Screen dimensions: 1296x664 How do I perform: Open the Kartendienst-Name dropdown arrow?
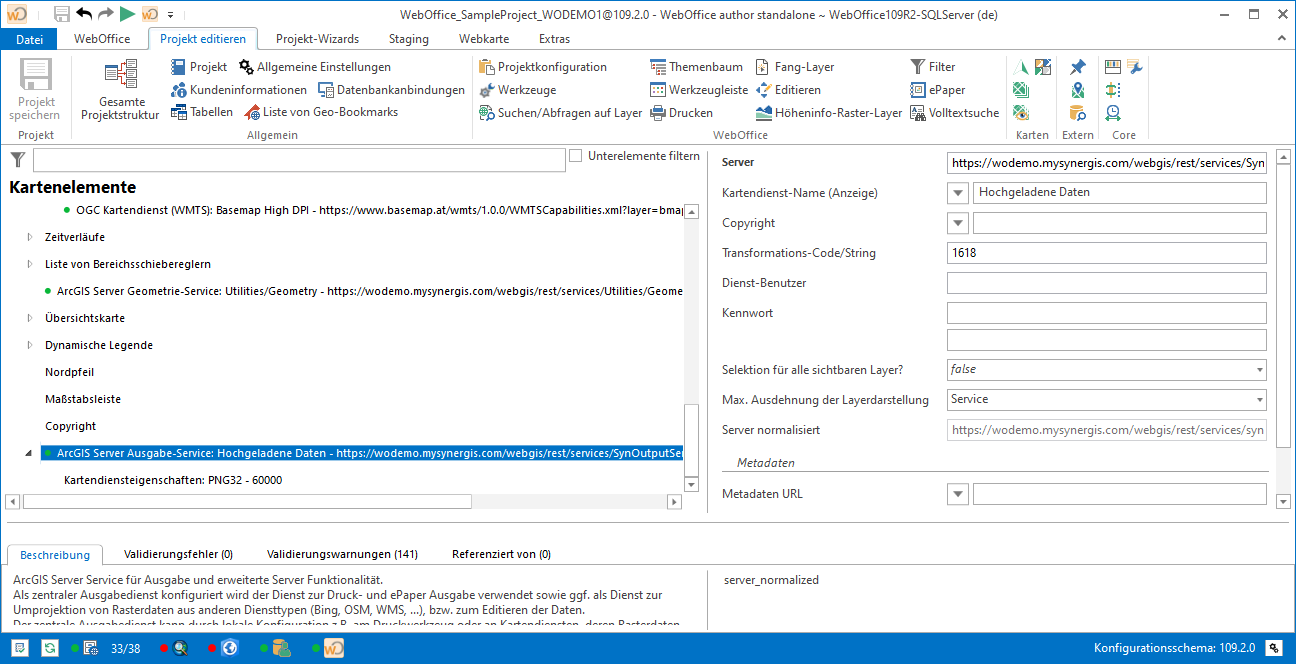pos(957,192)
